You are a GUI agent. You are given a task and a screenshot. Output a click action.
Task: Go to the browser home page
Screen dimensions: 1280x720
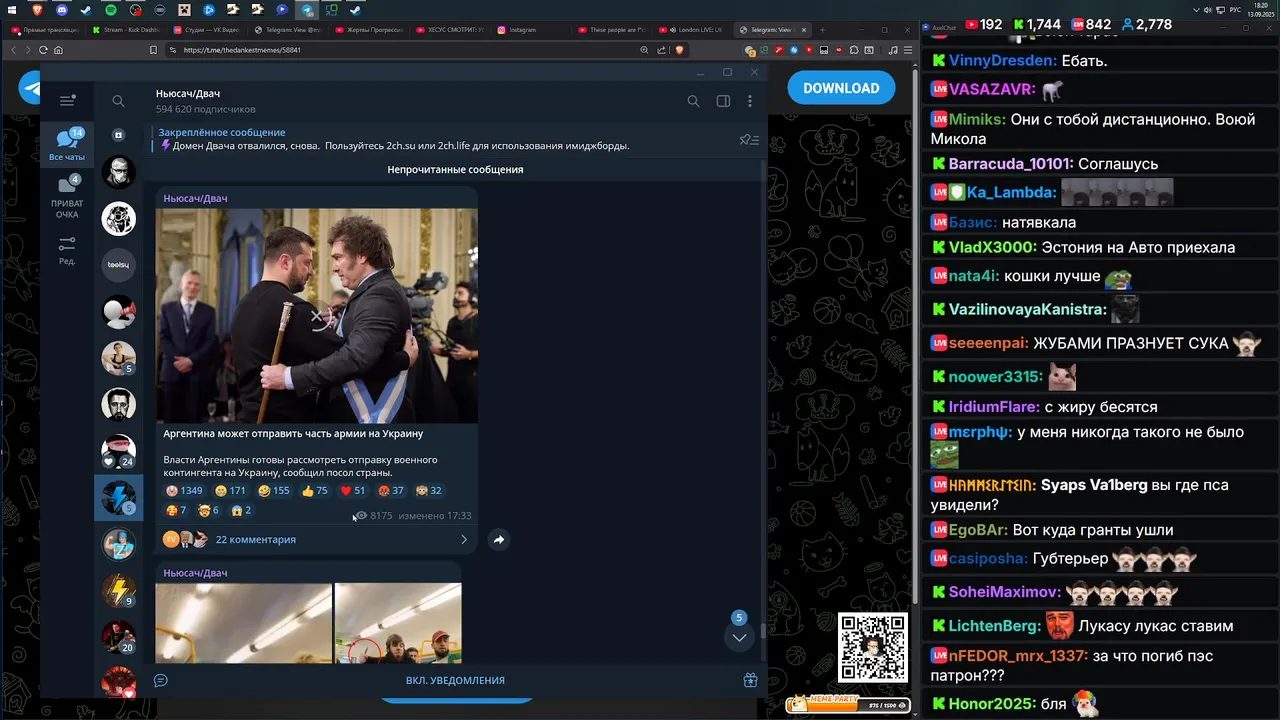point(58,50)
